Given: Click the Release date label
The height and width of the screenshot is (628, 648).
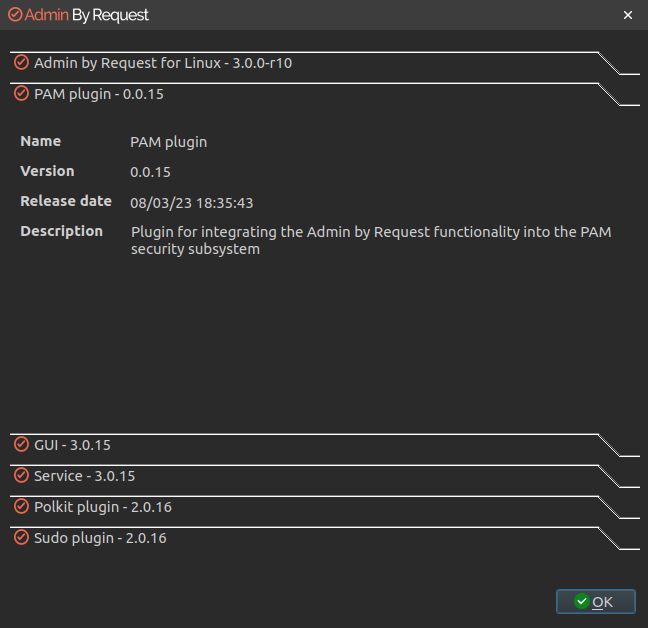Looking at the screenshot, I should pyautogui.click(x=66, y=201).
